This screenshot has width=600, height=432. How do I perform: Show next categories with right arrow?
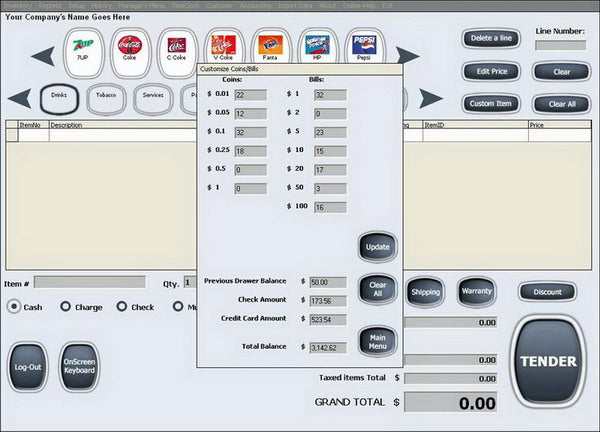431,99
